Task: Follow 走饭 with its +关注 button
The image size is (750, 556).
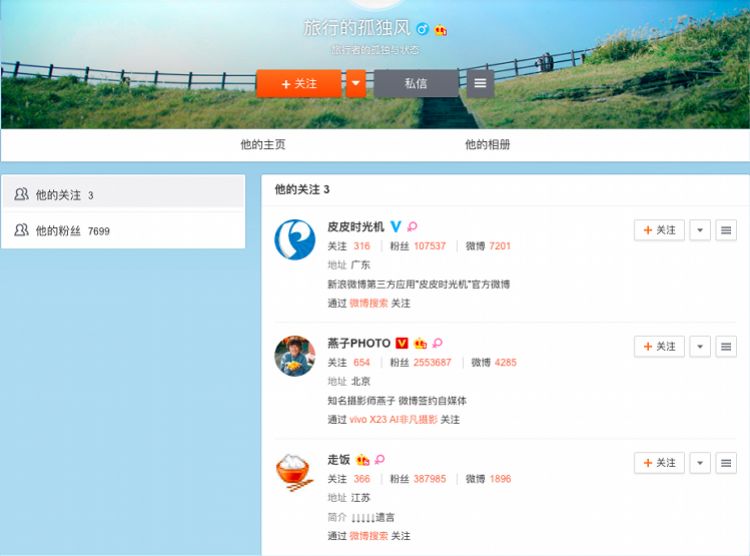Action: pos(659,463)
